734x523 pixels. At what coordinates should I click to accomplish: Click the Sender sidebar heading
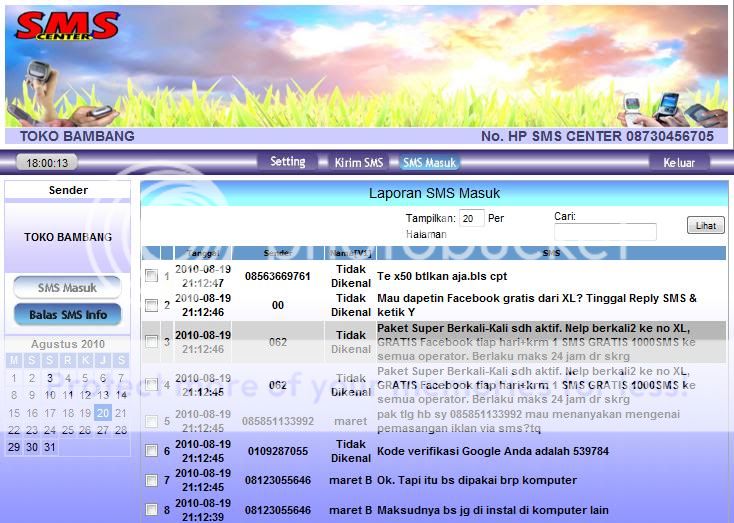click(x=68, y=190)
